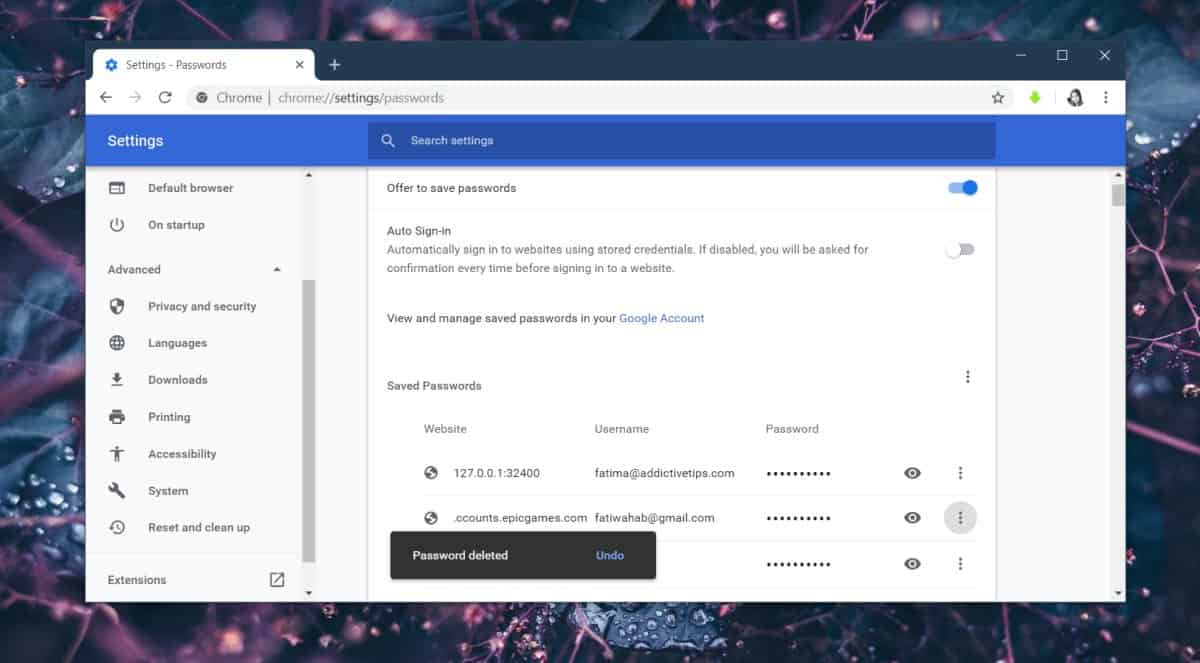Undo the password deletion
The height and width of the screenshot is (663, 1200).
[609, 555]
